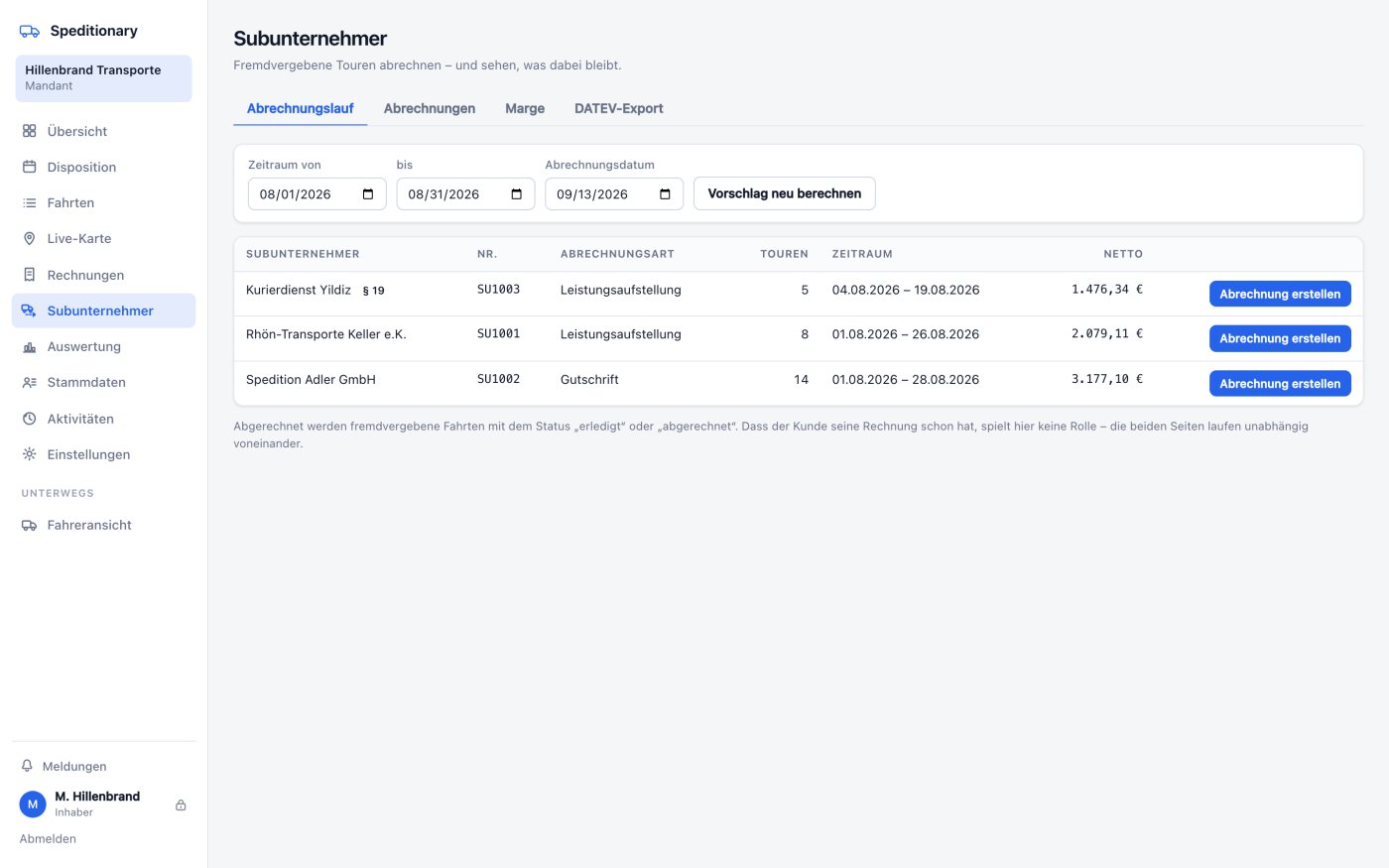Click the Auswertung chart icon

click(x=30, y=346)
